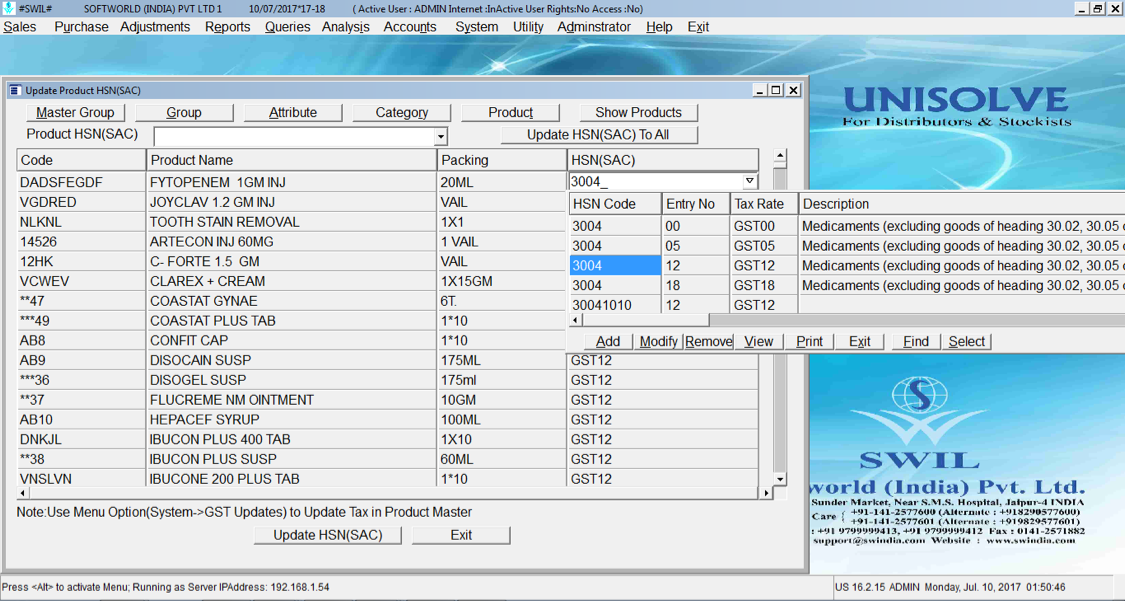Click the bottom Update HSN(SAC) button
1125x601 pixels.
point(328,535)
